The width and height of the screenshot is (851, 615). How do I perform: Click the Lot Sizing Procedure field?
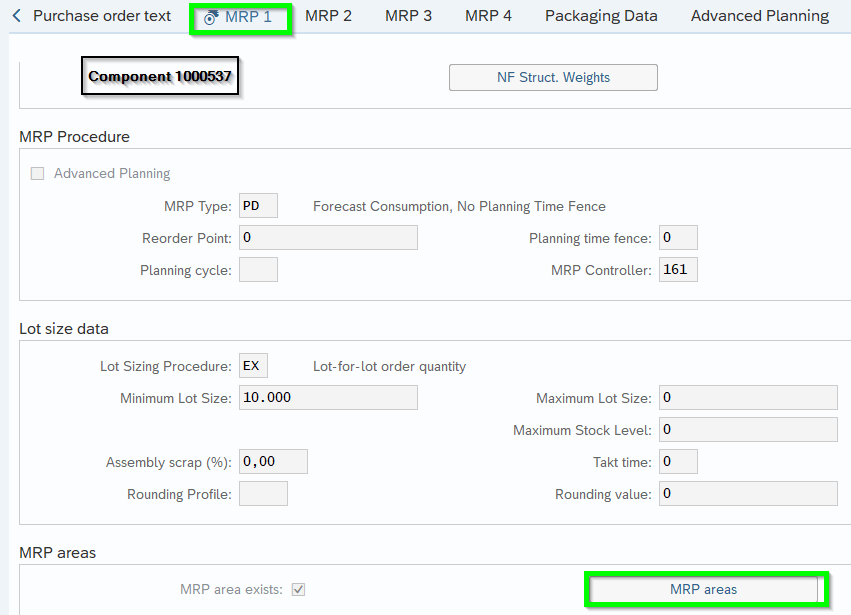click(254, 366)
